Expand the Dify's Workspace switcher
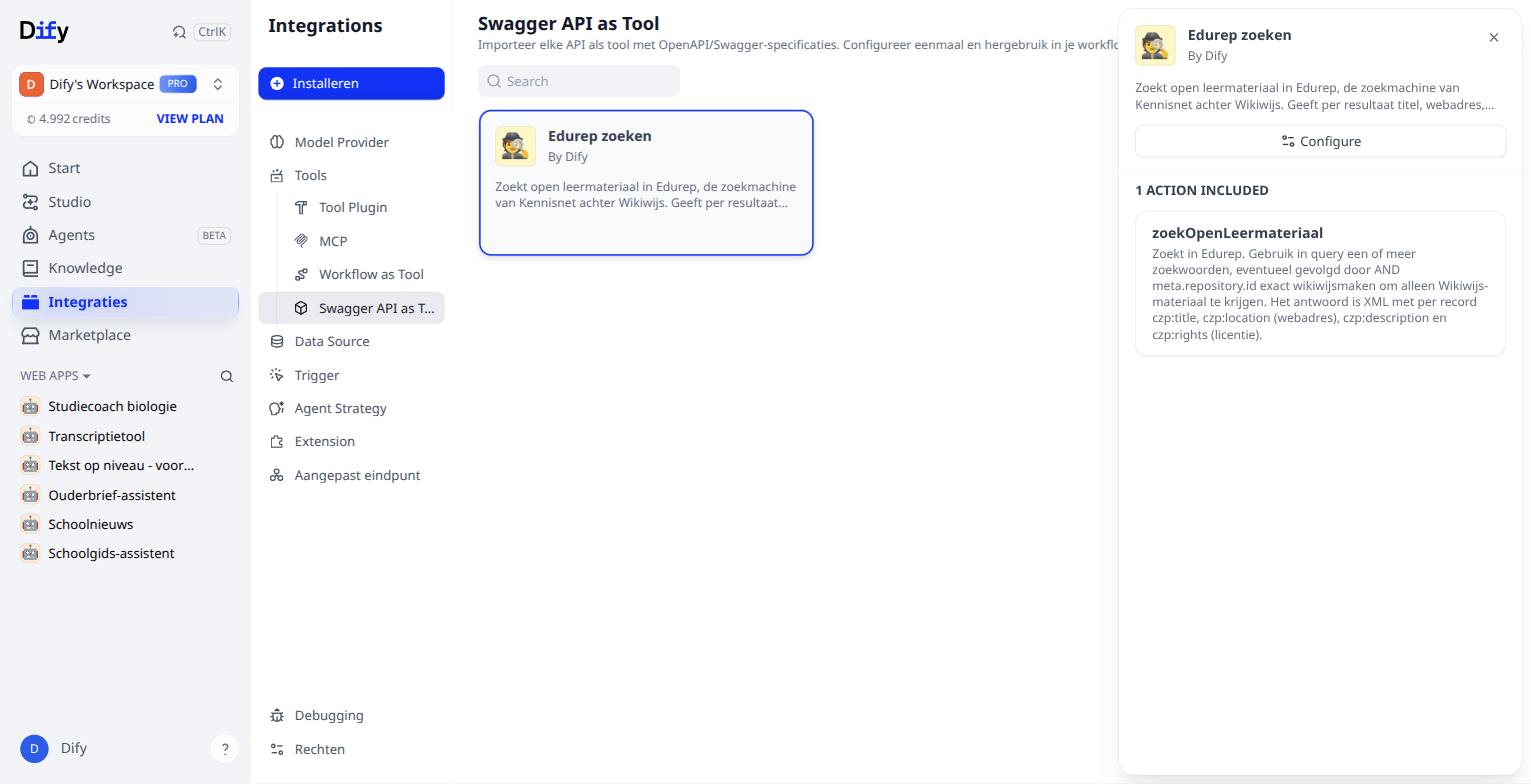This screenshot has width=1531, height=784. point(125,84)
